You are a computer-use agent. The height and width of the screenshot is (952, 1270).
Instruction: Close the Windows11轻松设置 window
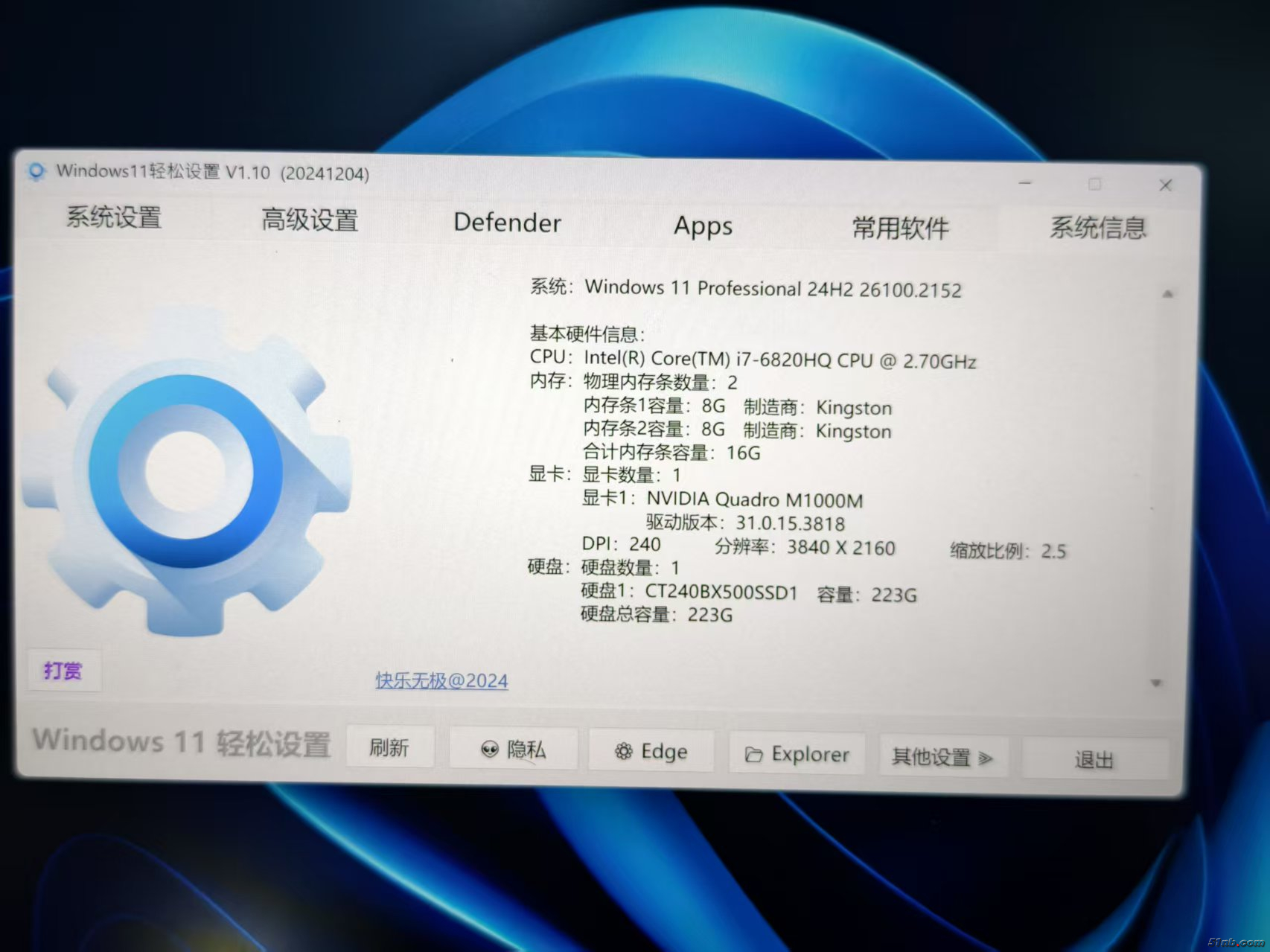[1166, 185]
